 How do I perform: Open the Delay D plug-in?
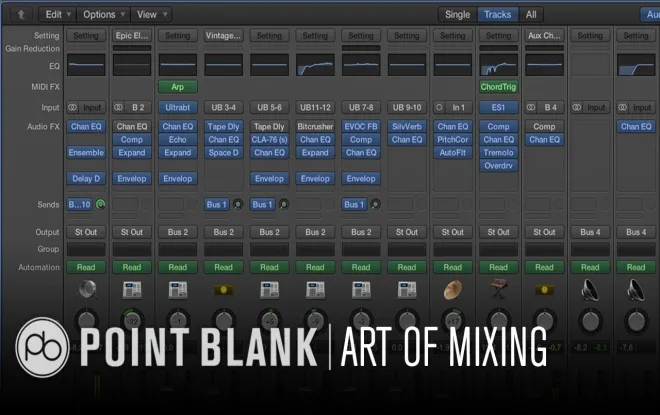(86, 179)
